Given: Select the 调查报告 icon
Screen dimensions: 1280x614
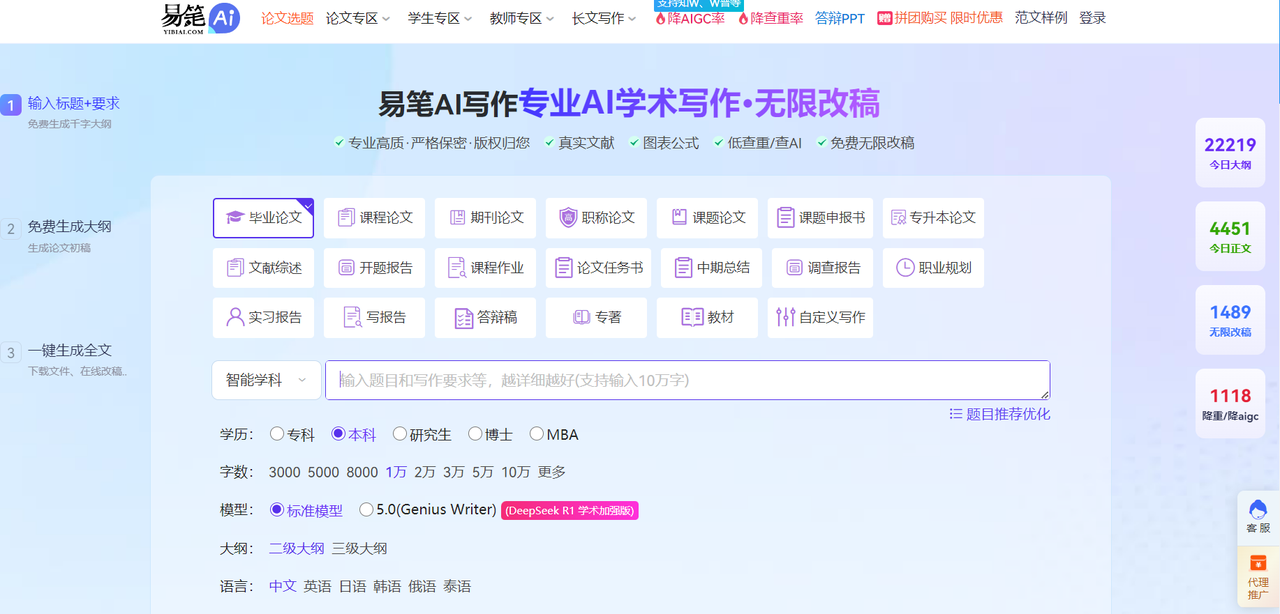Looking at the screenshot, I should point(794,268).
